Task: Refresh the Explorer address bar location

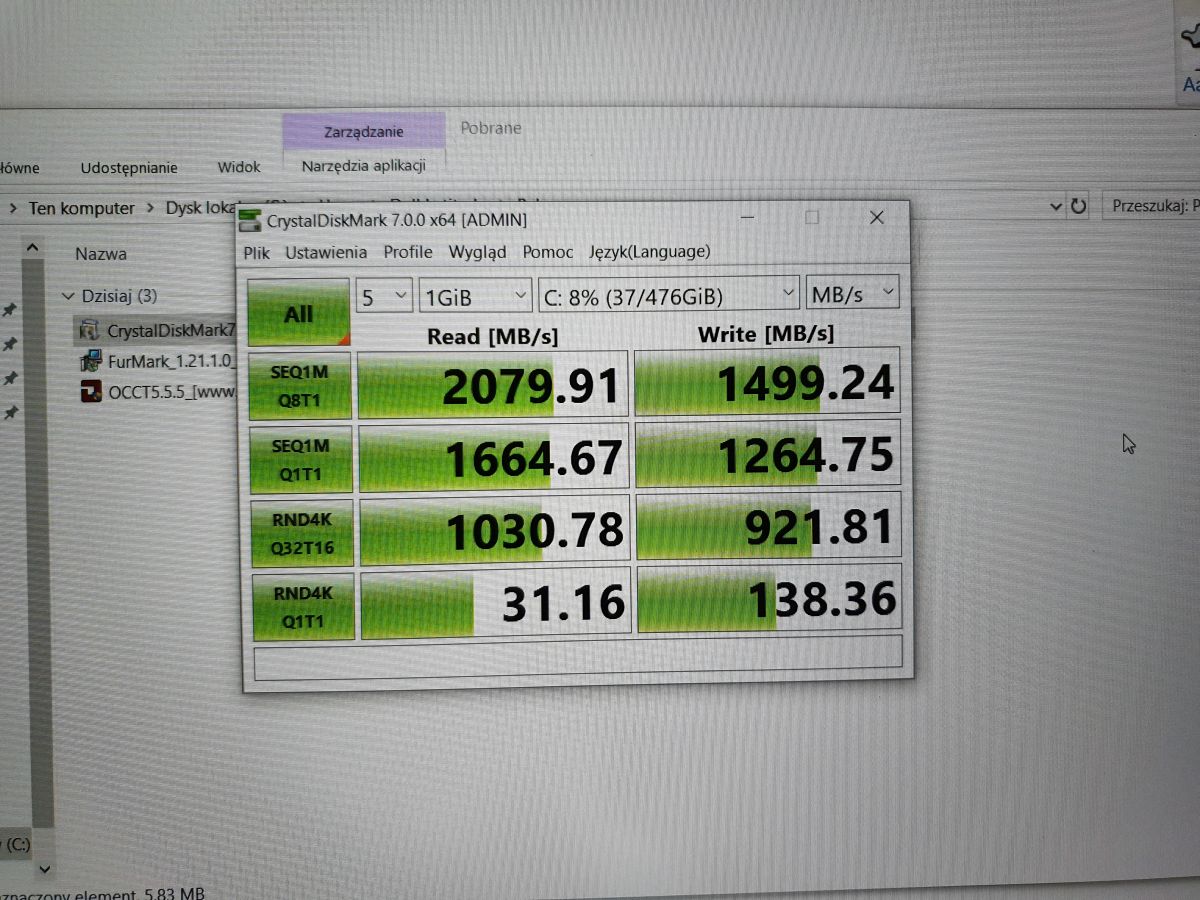Action: click(1078, 207)
